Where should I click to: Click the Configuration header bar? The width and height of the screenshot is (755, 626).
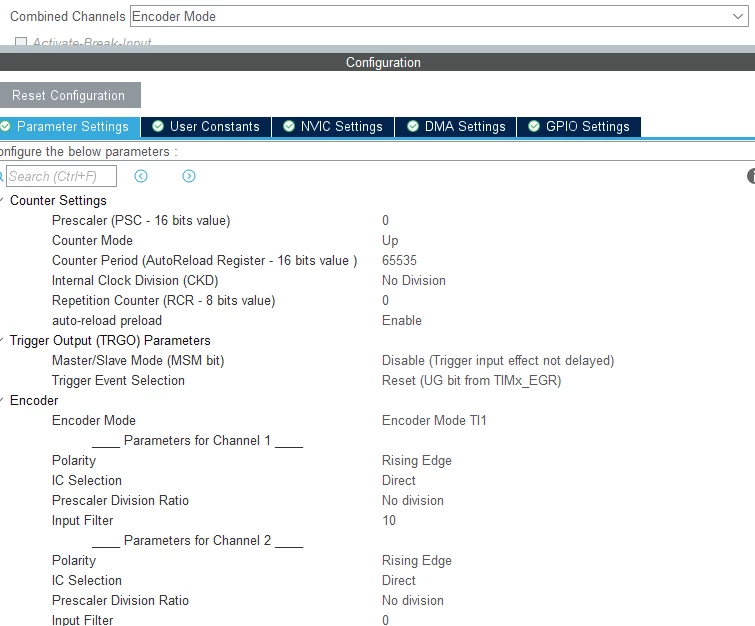tap(378, 62)
